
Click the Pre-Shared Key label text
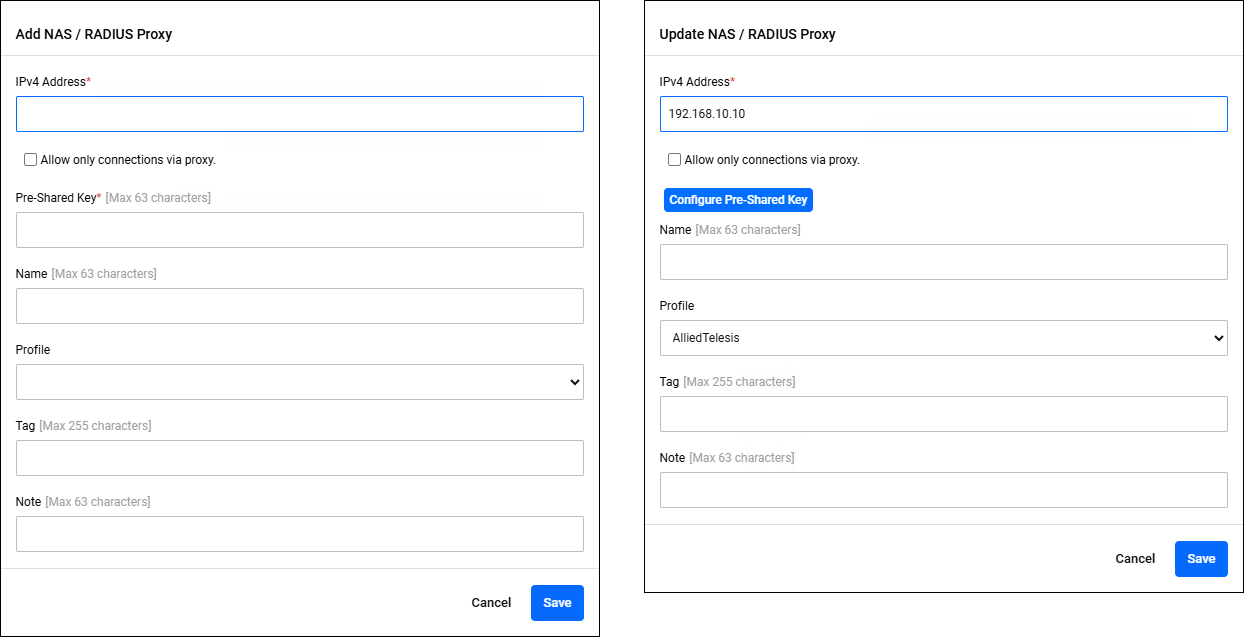(56, 198)
